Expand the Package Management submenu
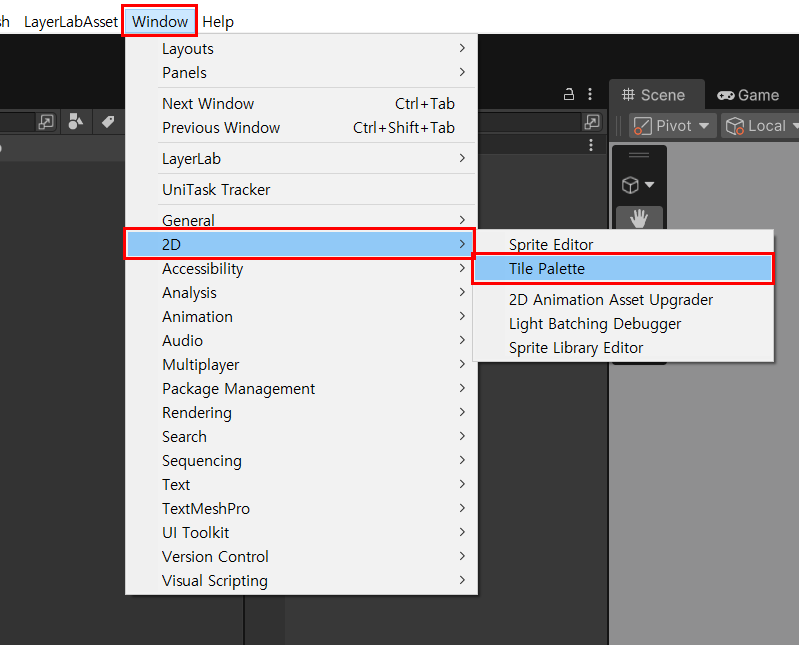Screen dimensions: 799x645 coord(301,388)
